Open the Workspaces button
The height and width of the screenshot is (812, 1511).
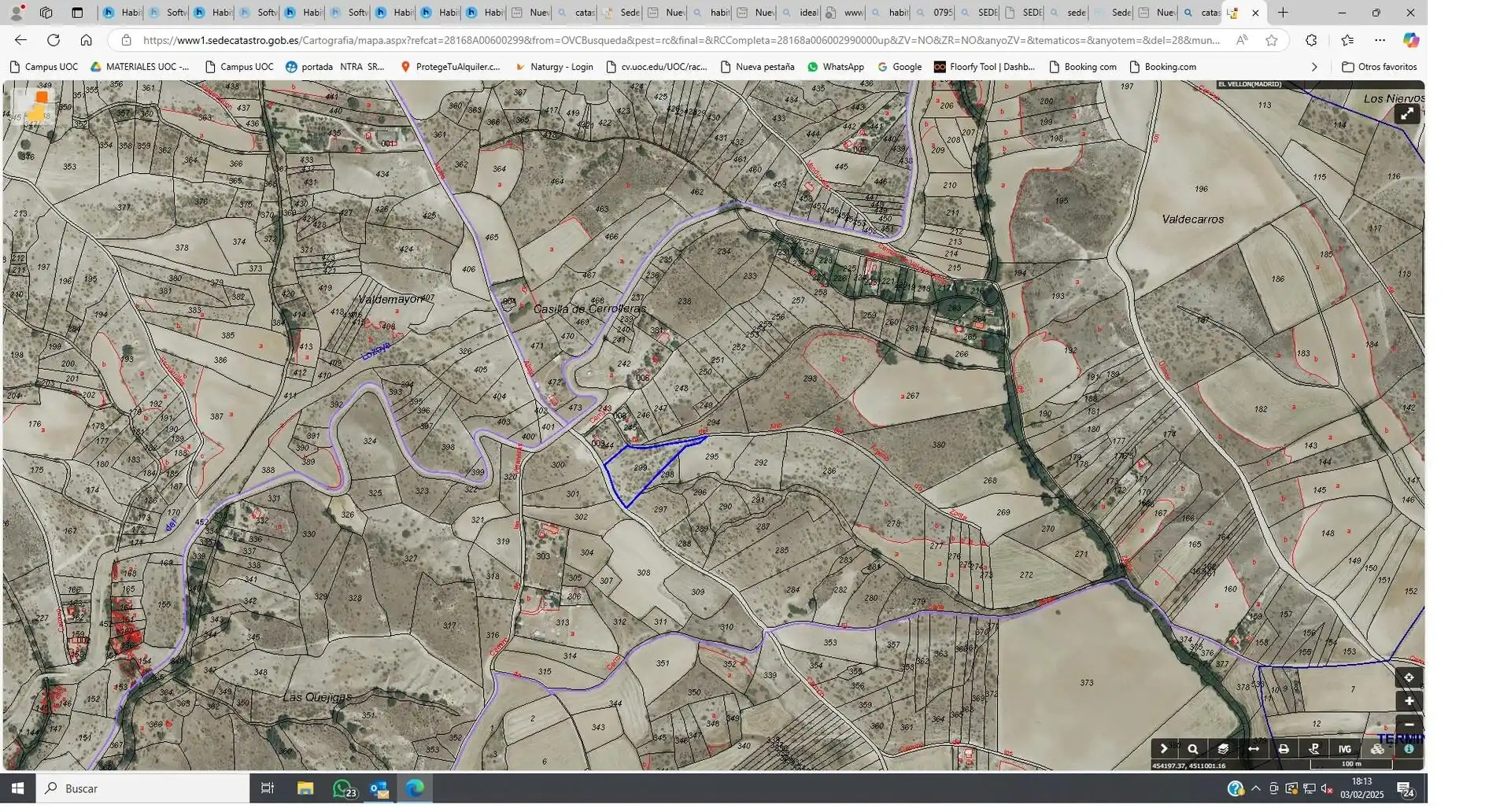[x=46, y=13]
